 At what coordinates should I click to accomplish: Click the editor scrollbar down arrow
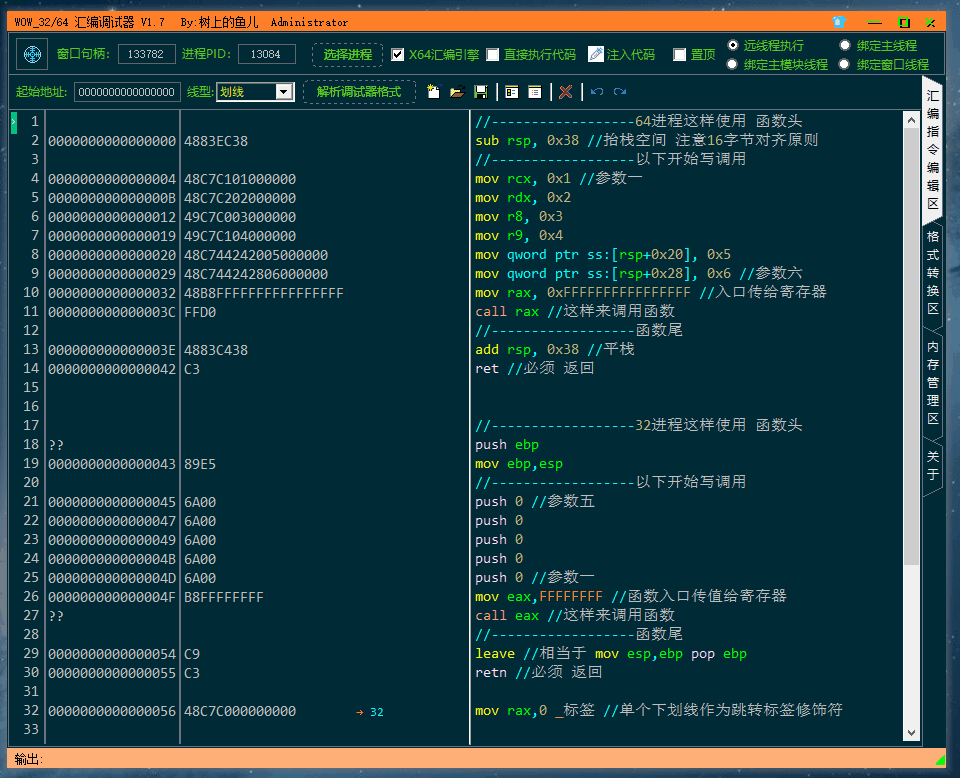click(911, 732)
